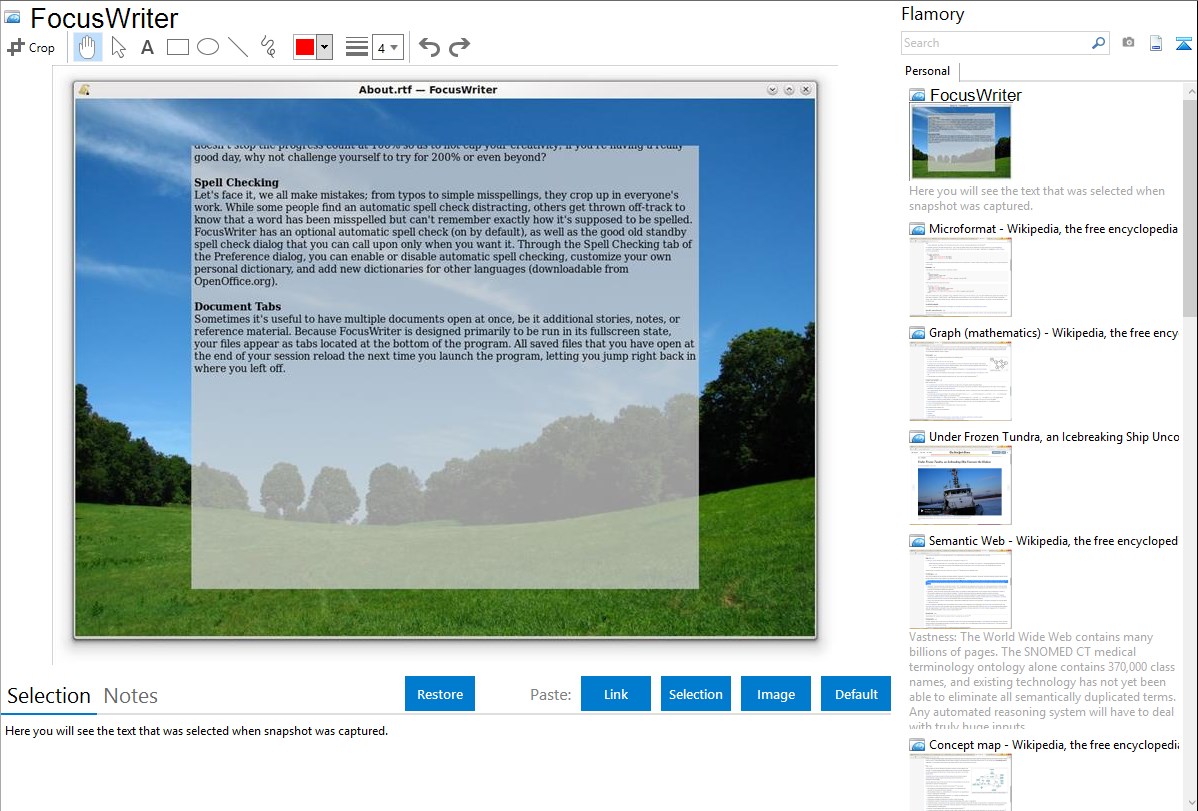Paste as Link
Screen dimensions: 1198x811
tap(616, 694)
